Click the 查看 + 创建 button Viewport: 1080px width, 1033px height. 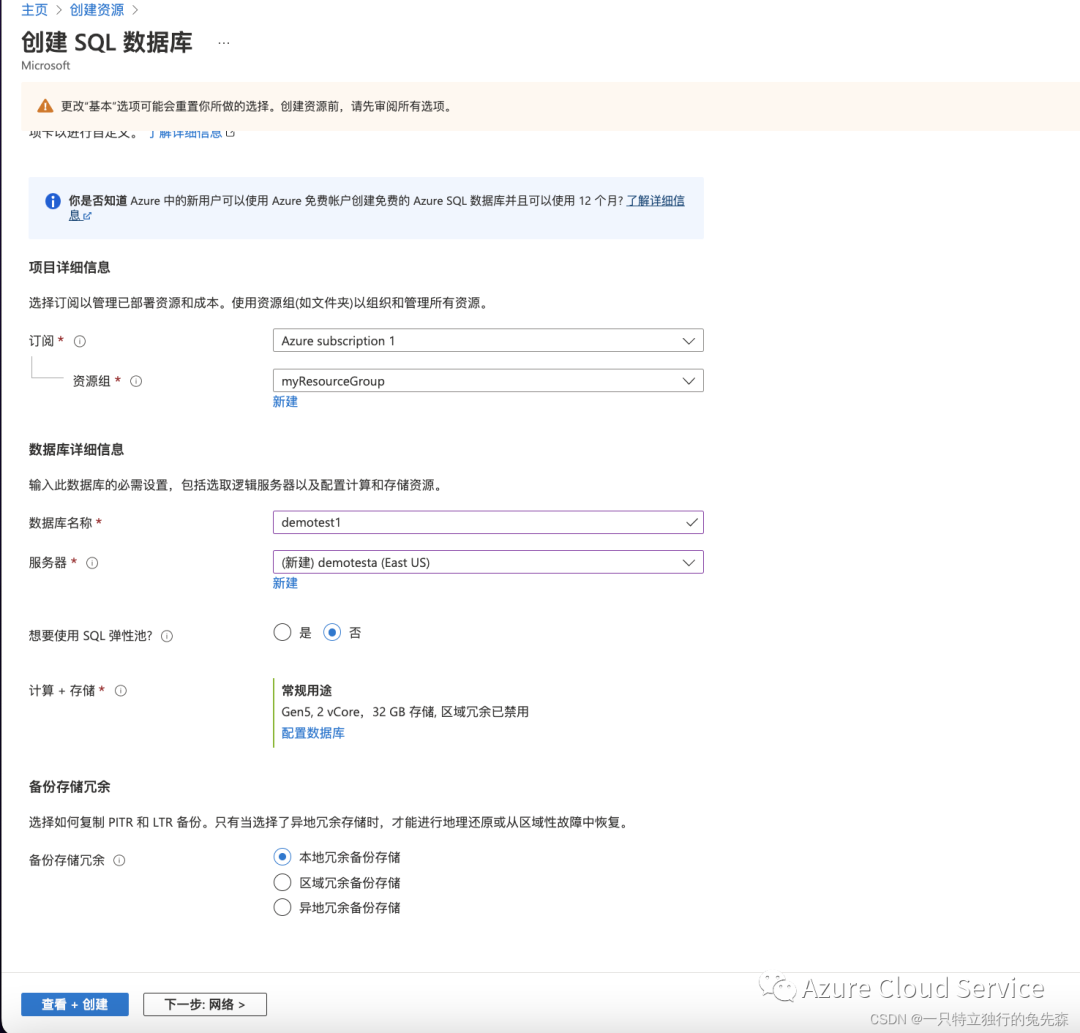click(75, 1005)
